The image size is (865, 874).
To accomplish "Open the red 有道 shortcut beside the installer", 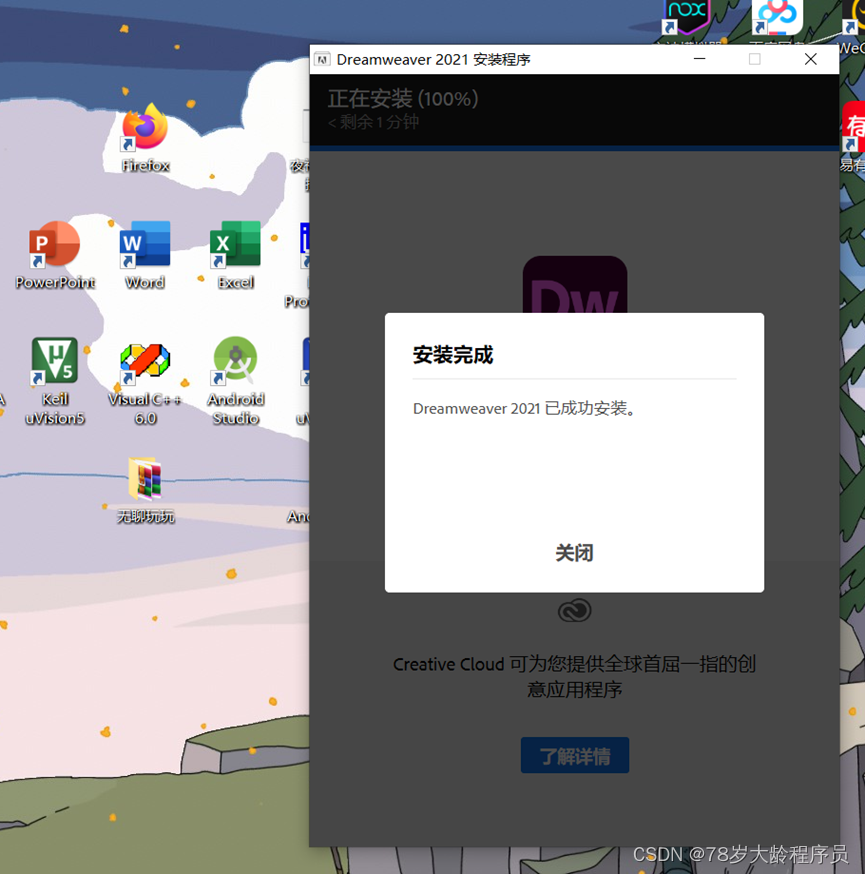I will coord(853,137).
